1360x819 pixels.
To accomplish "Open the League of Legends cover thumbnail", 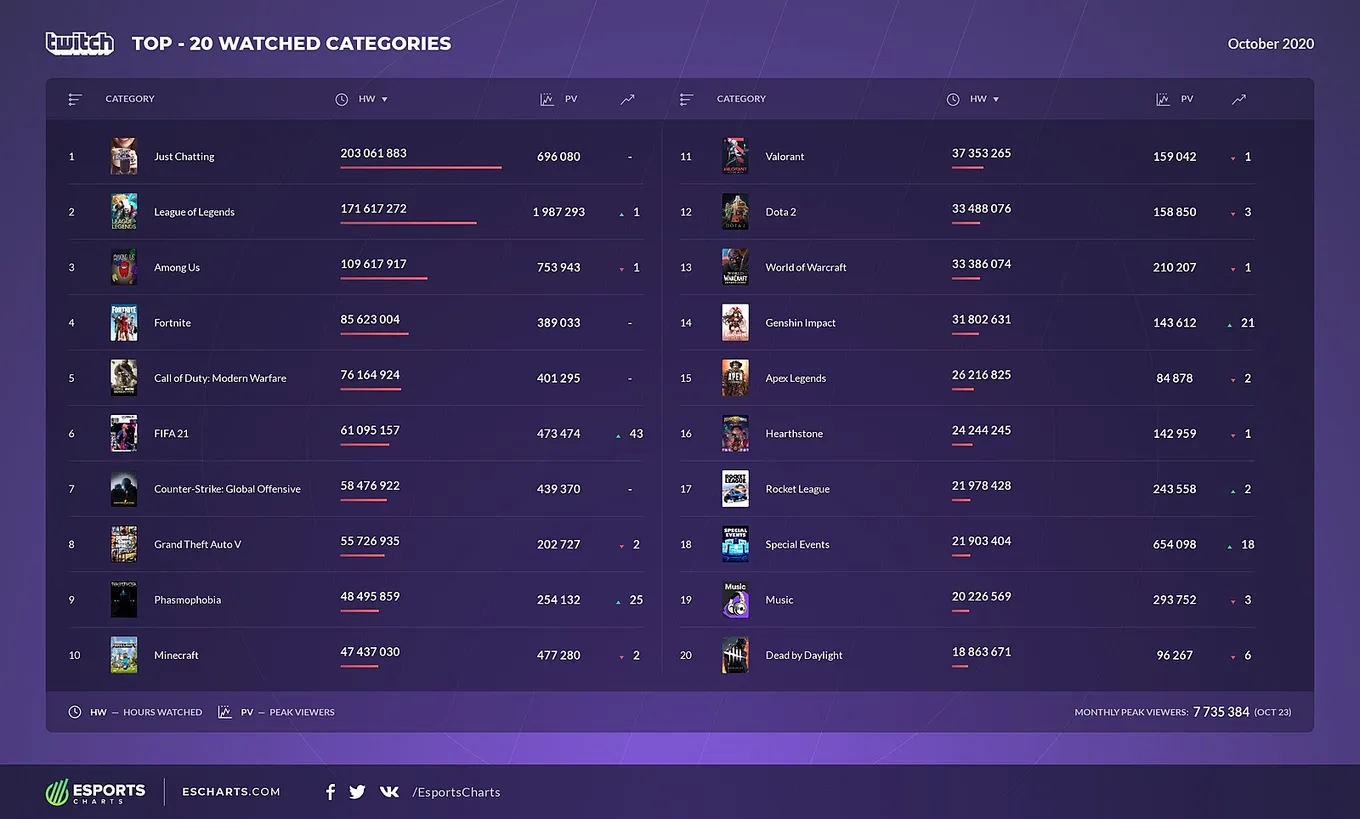I will point(124,212).
